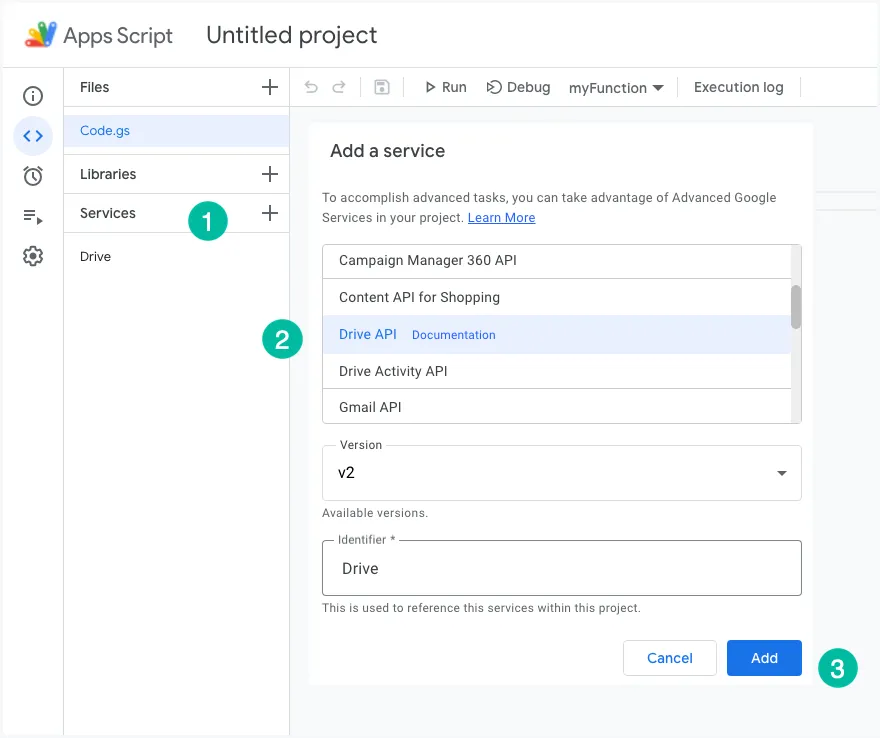Open the Triggers clock icon

tap(32, 175)
